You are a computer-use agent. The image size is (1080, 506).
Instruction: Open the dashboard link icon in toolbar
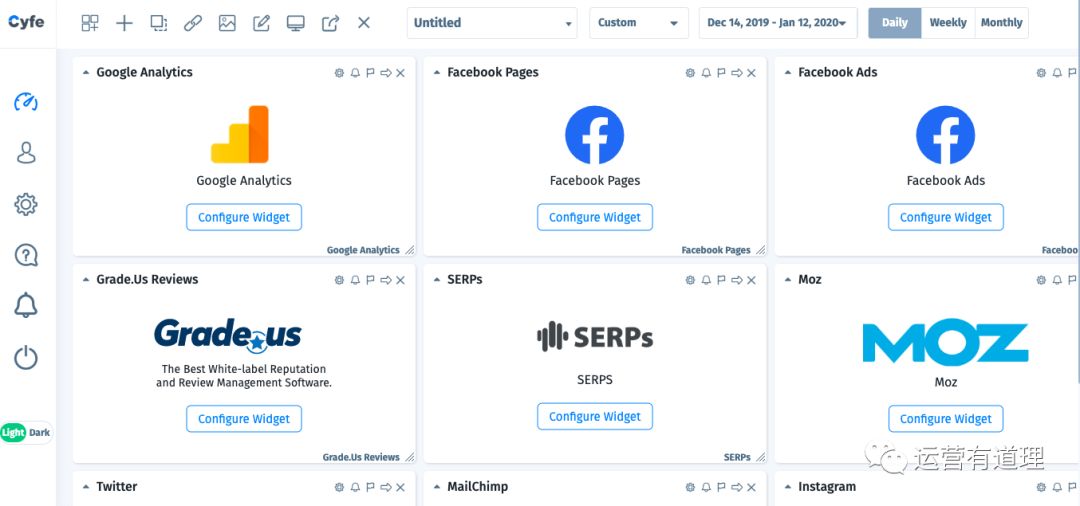click(193, 23)
